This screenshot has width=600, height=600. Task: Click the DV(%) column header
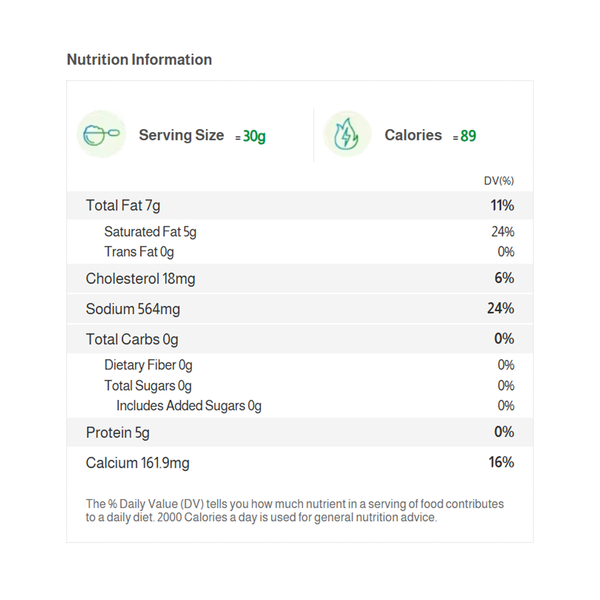tap(498, 181)
